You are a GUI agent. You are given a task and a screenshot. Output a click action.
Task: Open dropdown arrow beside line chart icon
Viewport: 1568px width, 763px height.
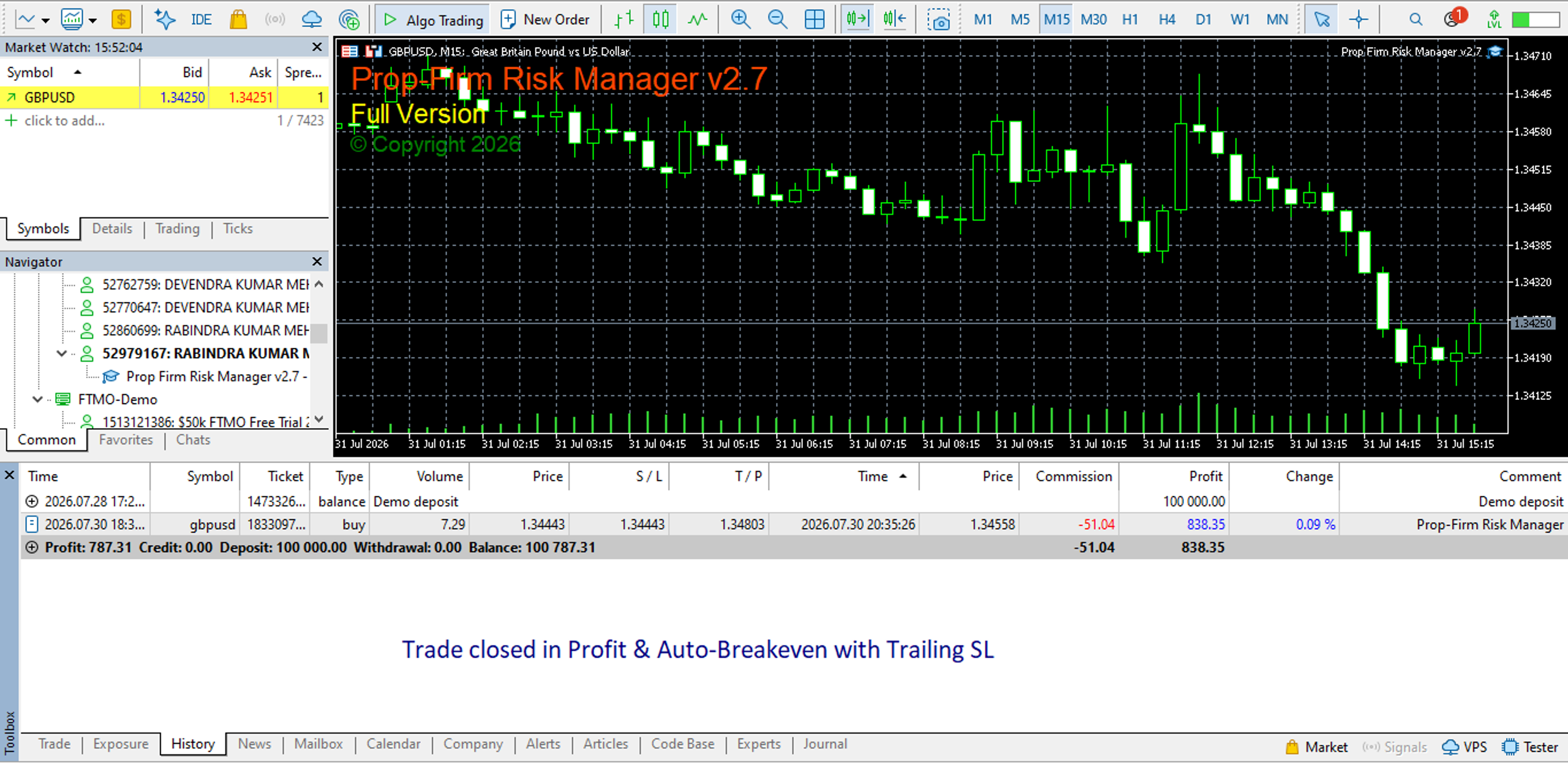coord(45,20)
